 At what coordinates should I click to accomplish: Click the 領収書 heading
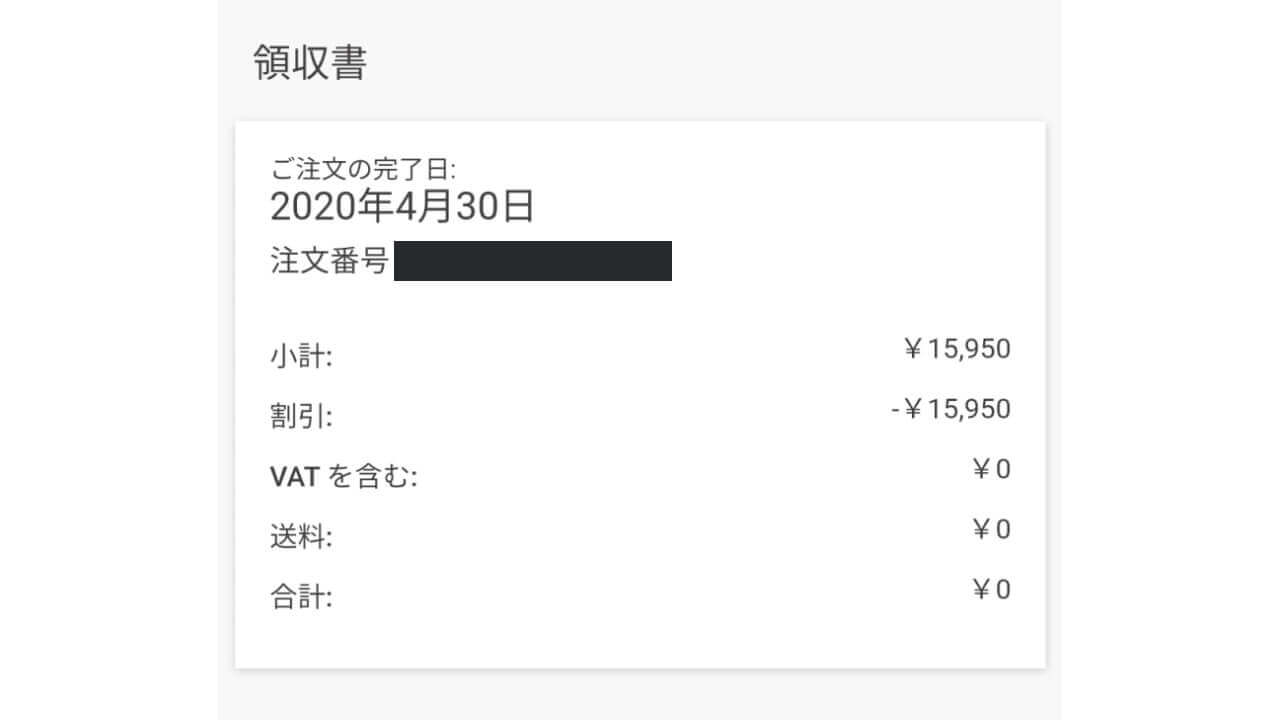pos(310,62)
